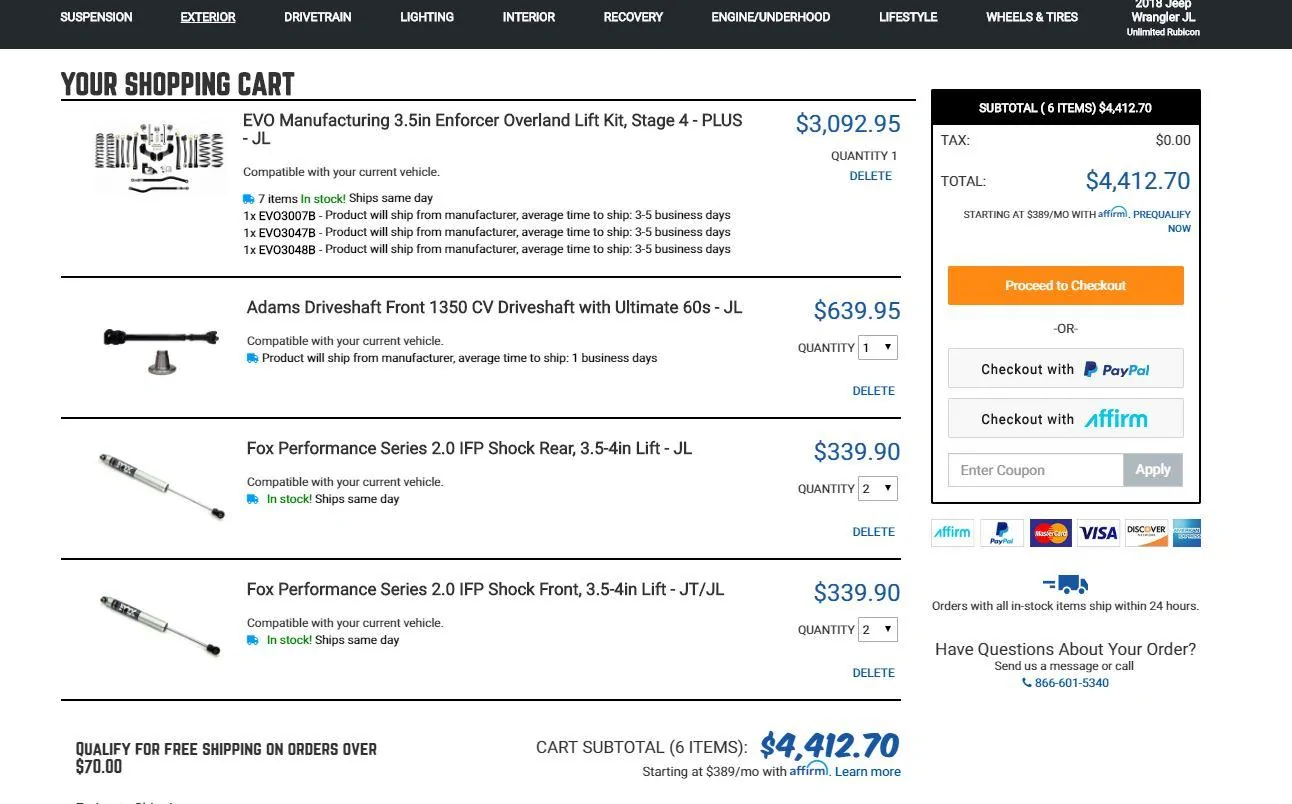Open the Engine/Underhood menu
Screen dimensions: 1292x804
tap(771, 17)
